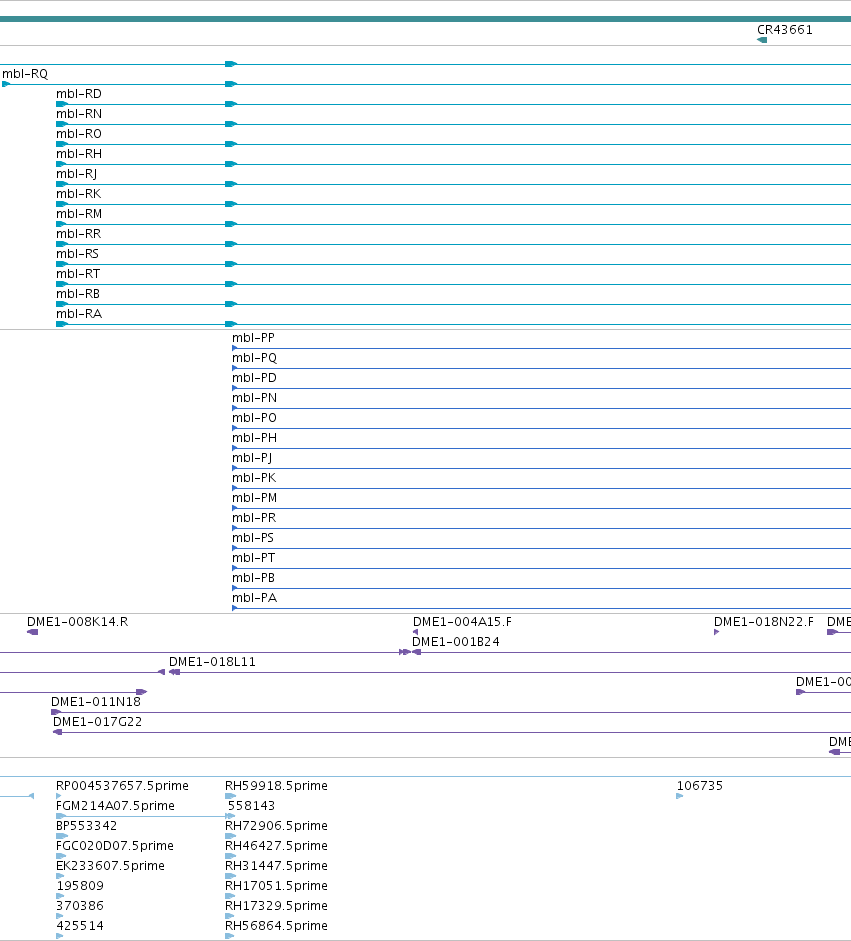The image size is (851, 941).
Task: Open the RH17329.5prime EST
Action: coord(276,906)
